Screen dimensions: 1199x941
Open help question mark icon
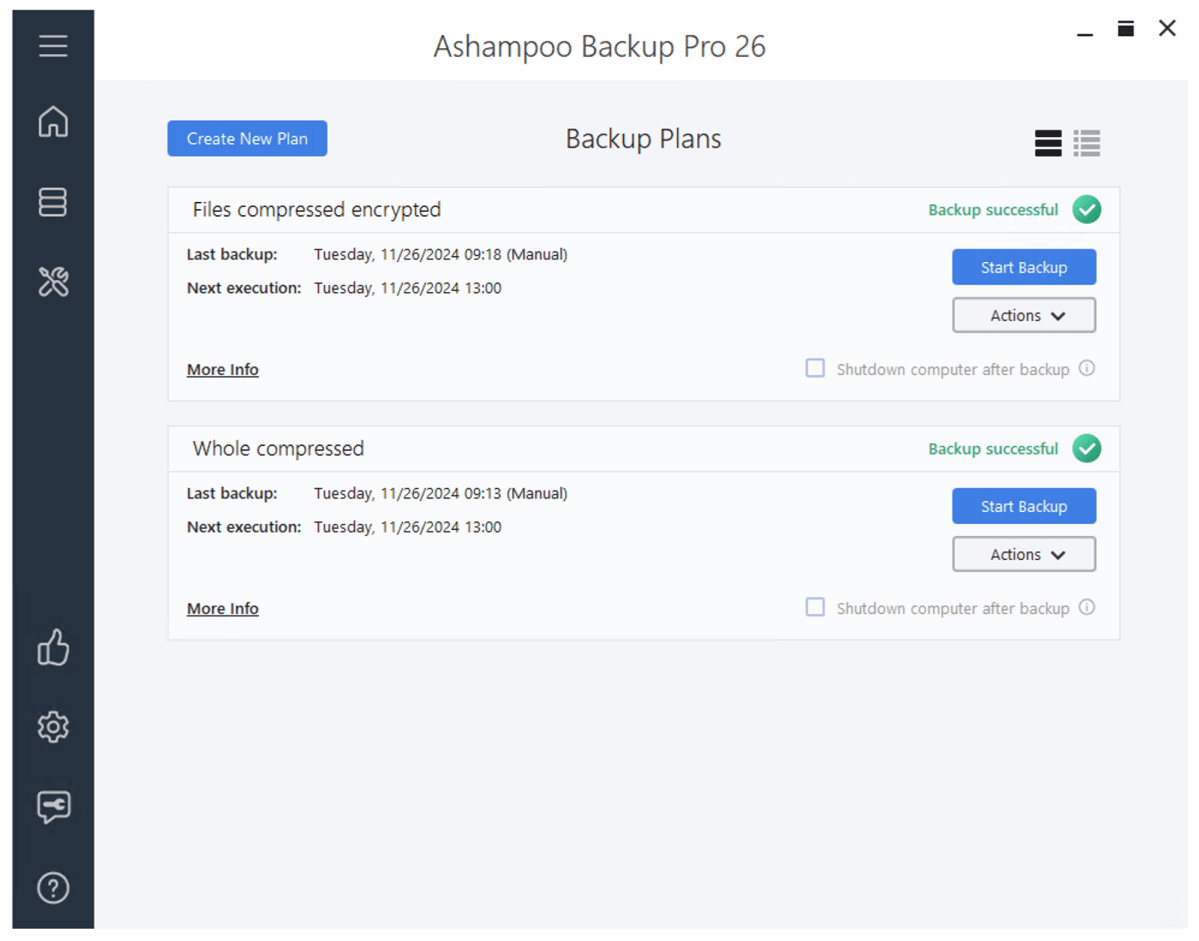point(53,887)
